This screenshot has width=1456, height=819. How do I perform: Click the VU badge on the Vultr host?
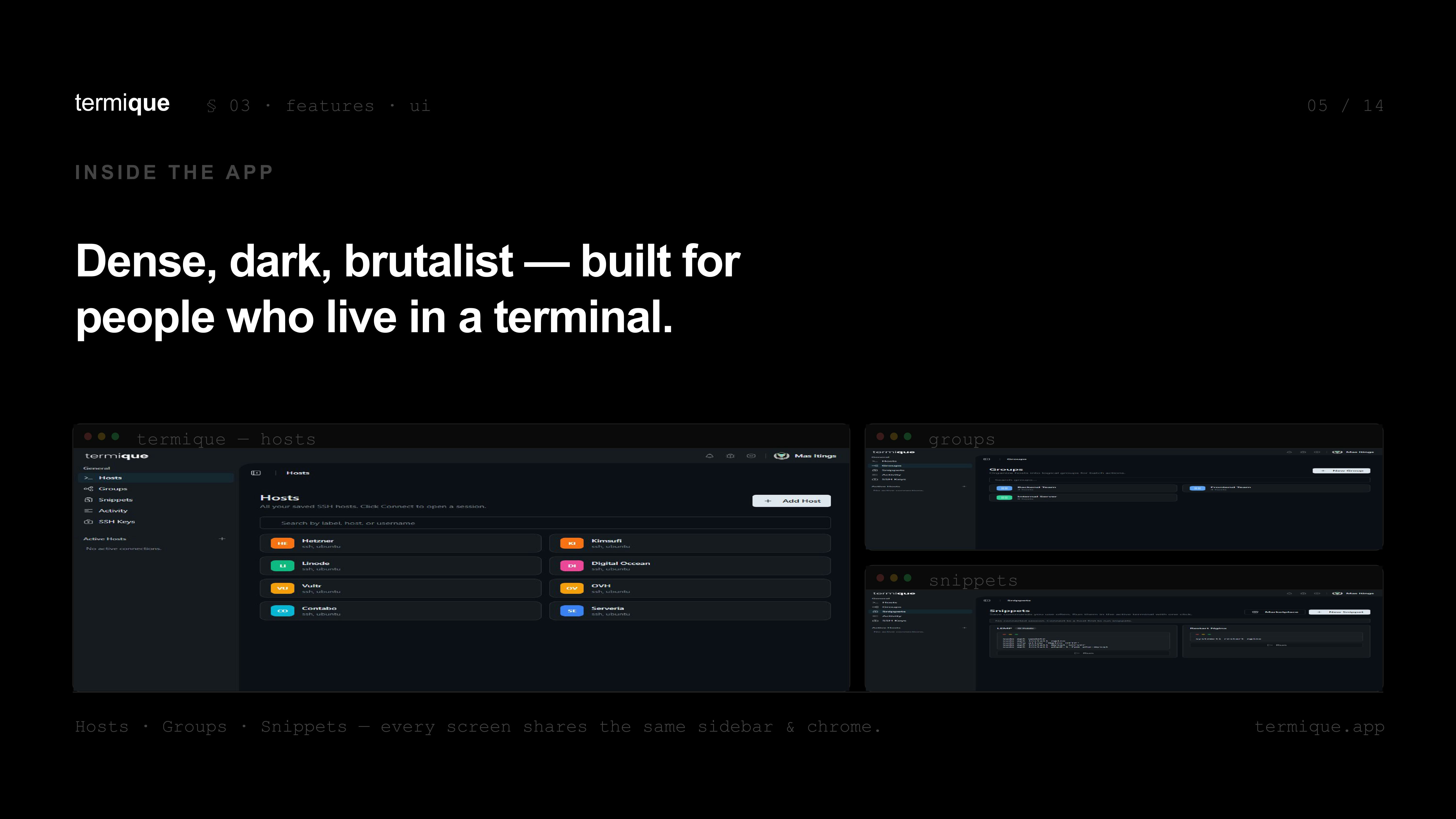[x=283, y=588]
